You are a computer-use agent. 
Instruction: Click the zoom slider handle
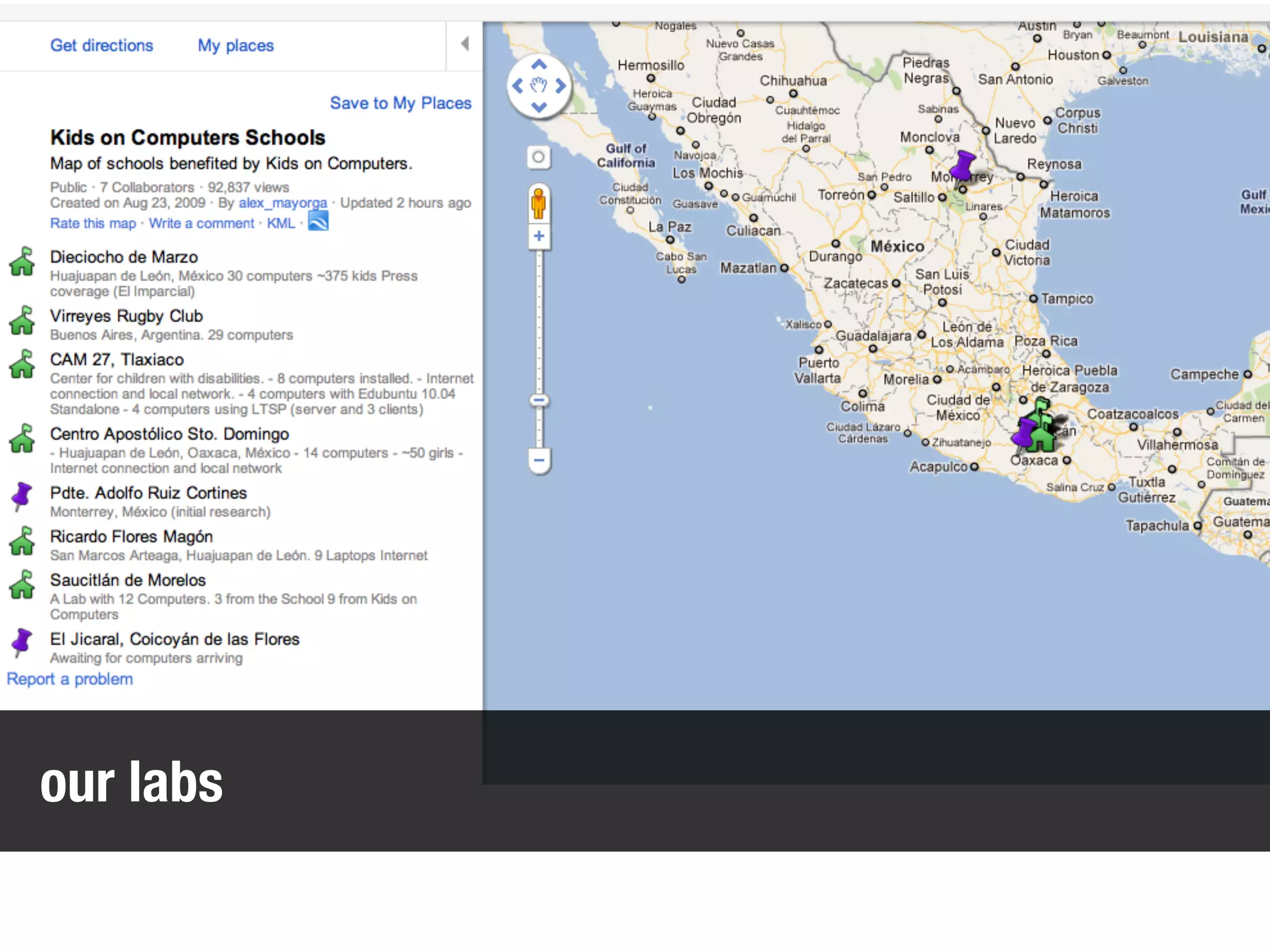539,400
